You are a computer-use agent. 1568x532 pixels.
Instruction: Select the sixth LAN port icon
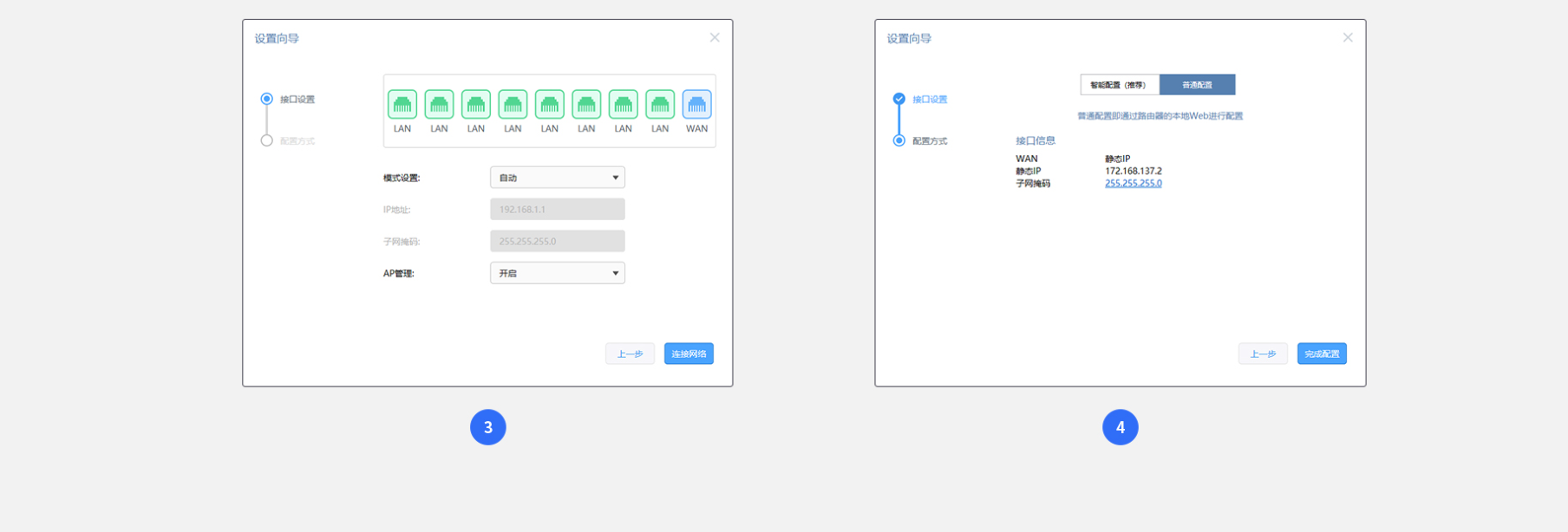tap(586, 105)
